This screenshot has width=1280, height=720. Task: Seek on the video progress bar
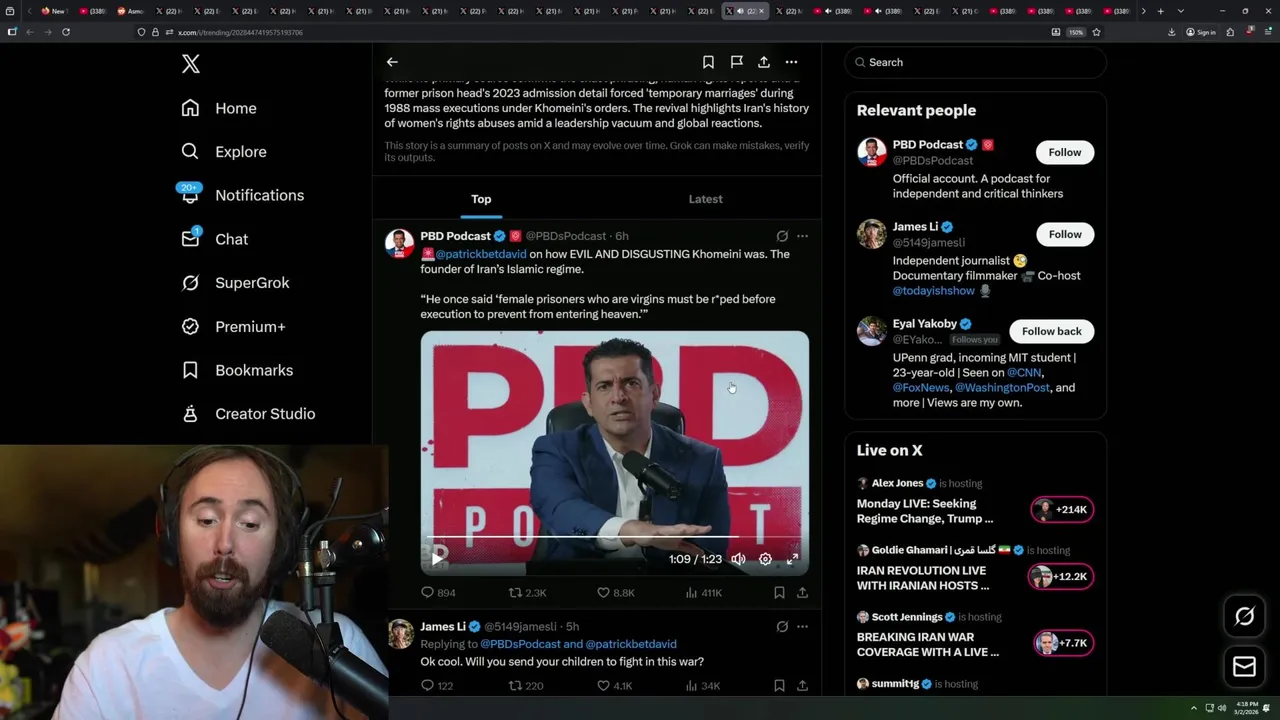(x=614, y=538)
